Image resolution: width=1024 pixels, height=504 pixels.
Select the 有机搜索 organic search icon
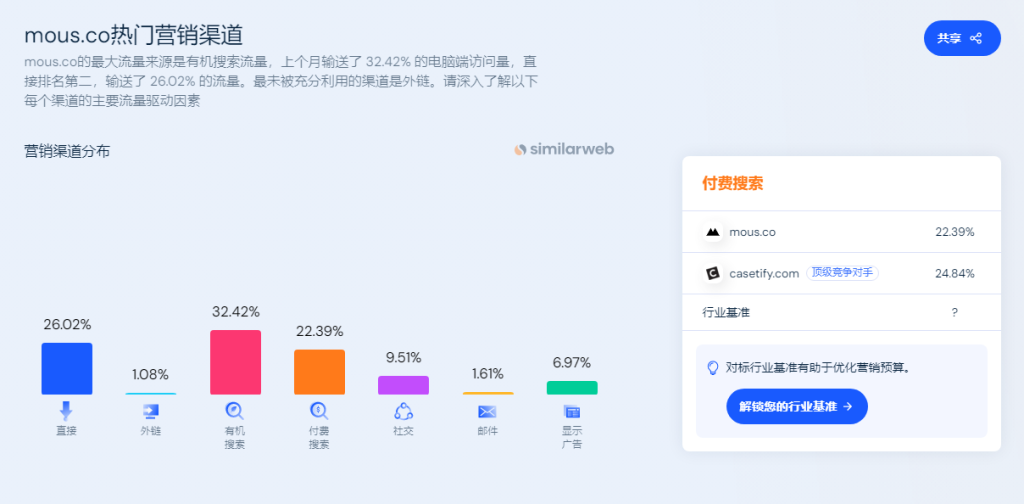(x=234, y=411)
